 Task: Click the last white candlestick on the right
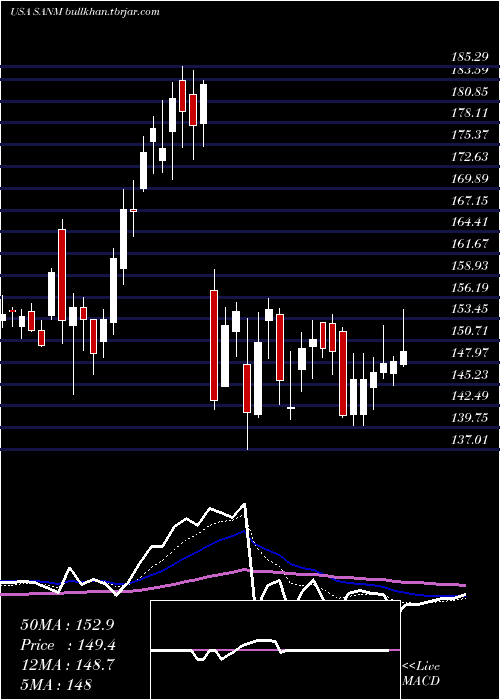pos(404,358)
